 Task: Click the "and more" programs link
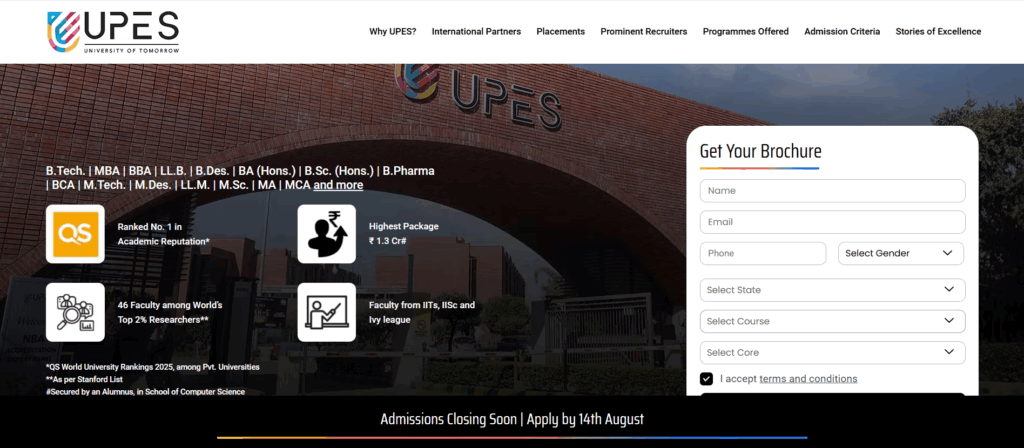coord(338,185)
